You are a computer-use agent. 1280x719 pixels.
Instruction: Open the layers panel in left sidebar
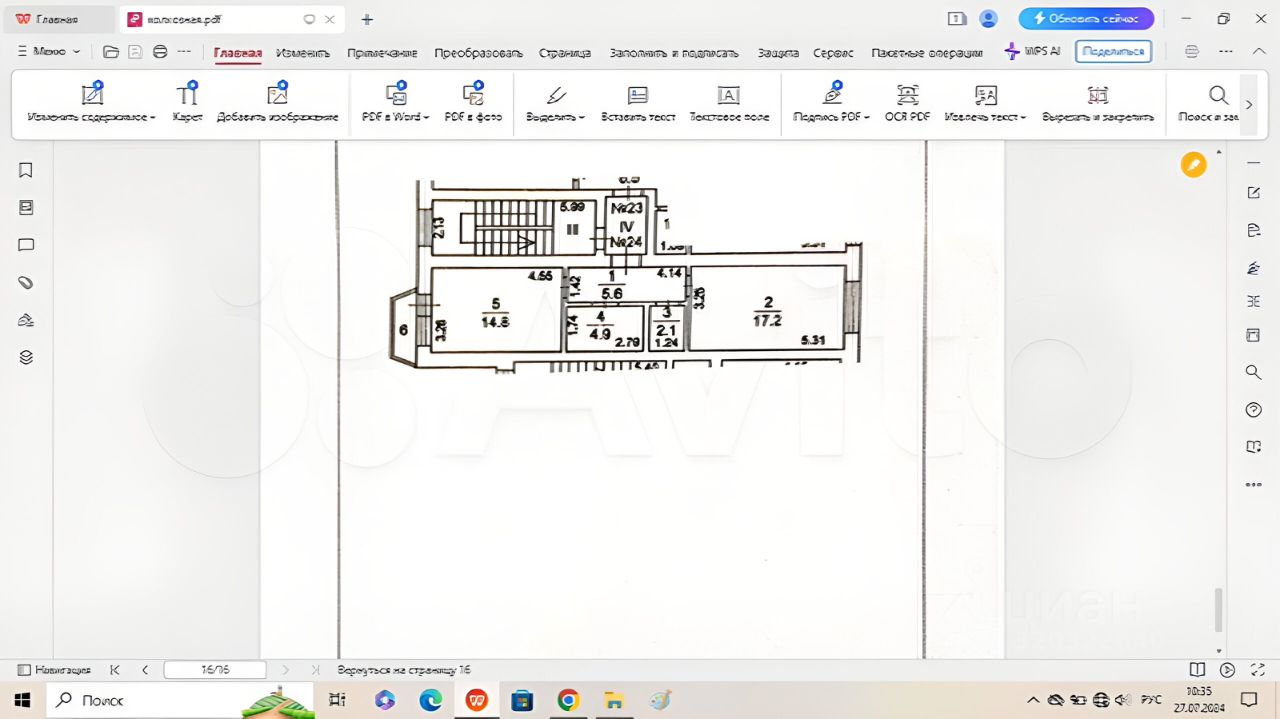point(26,357)
